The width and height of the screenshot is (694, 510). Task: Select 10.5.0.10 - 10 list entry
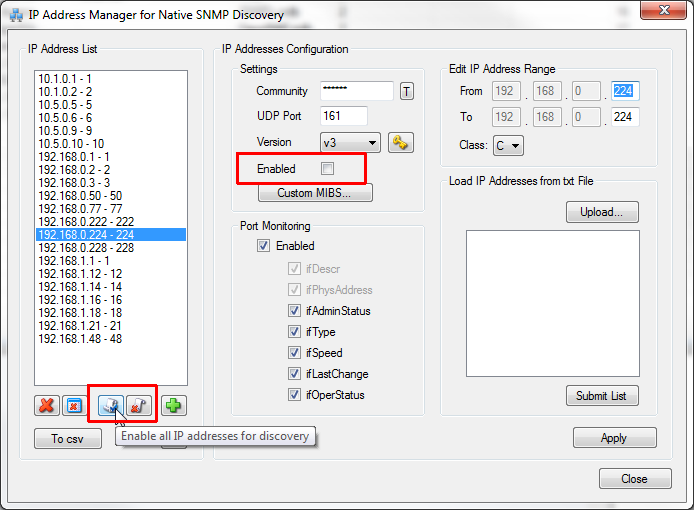pos(70,143)
